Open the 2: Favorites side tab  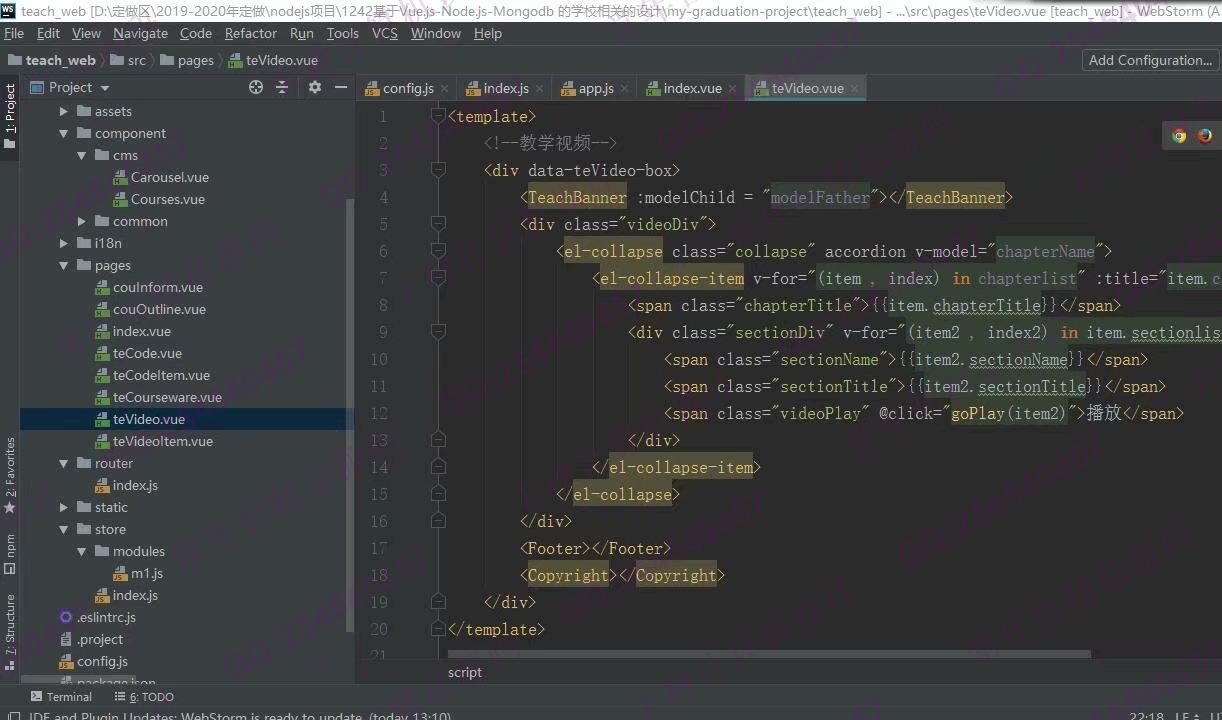pos(10,475)
